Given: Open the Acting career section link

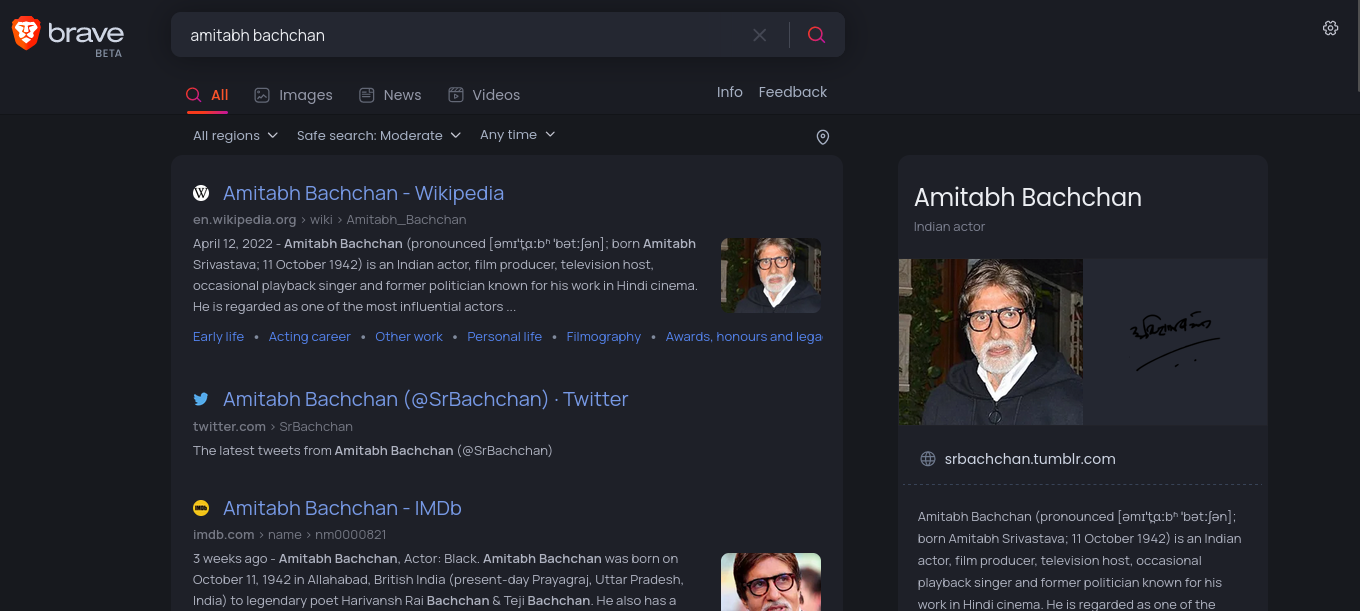Looking at the screenshot, I should (309, 337).
